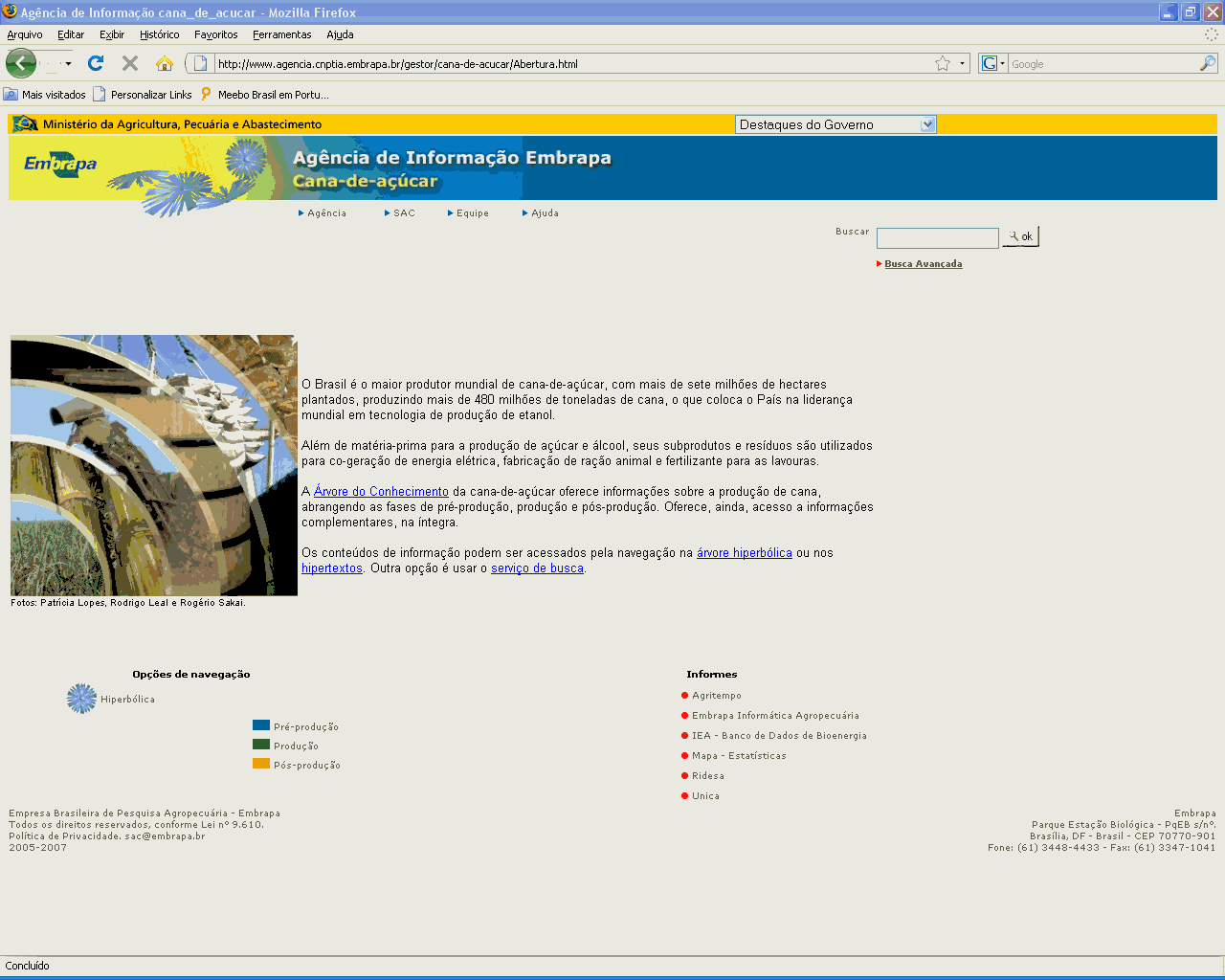The width and height of the screenshot is (1225, 980).
Task: Bookmark this page with the star icon
Action: point(943,63)
